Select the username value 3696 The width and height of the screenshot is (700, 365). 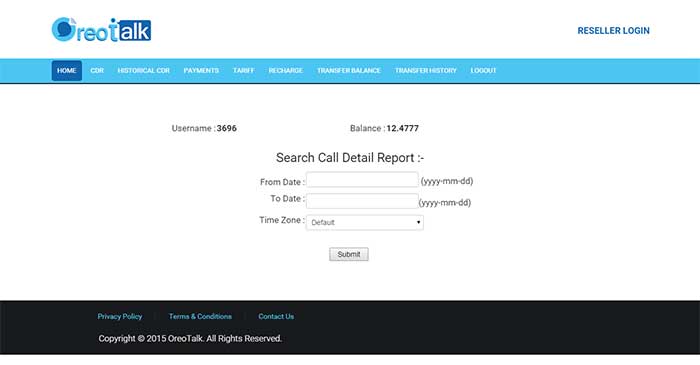227,129
